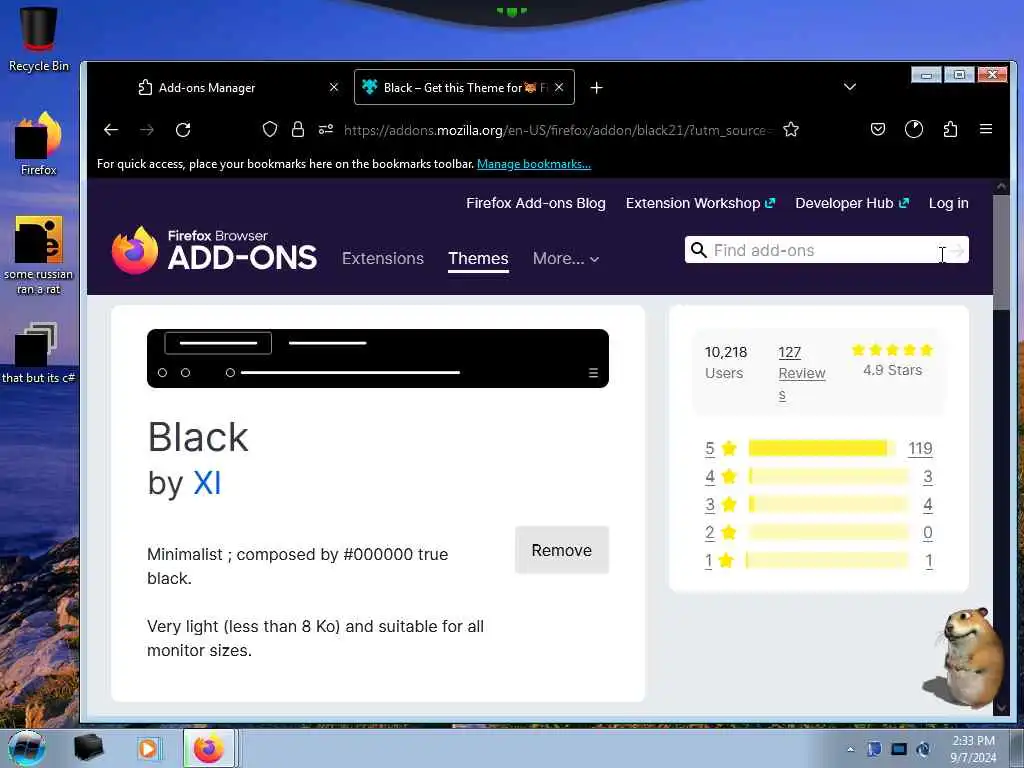Go to the Themes section
Image resolution: width=1024 pixels, height=768 pixels.
point(478,259)
